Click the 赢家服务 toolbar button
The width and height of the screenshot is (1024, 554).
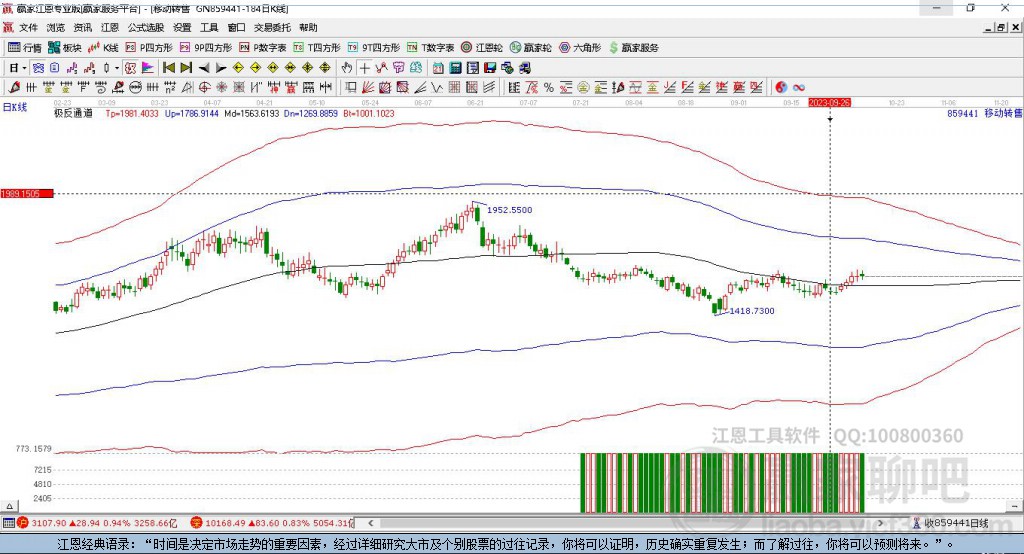[x=633, y=47]
